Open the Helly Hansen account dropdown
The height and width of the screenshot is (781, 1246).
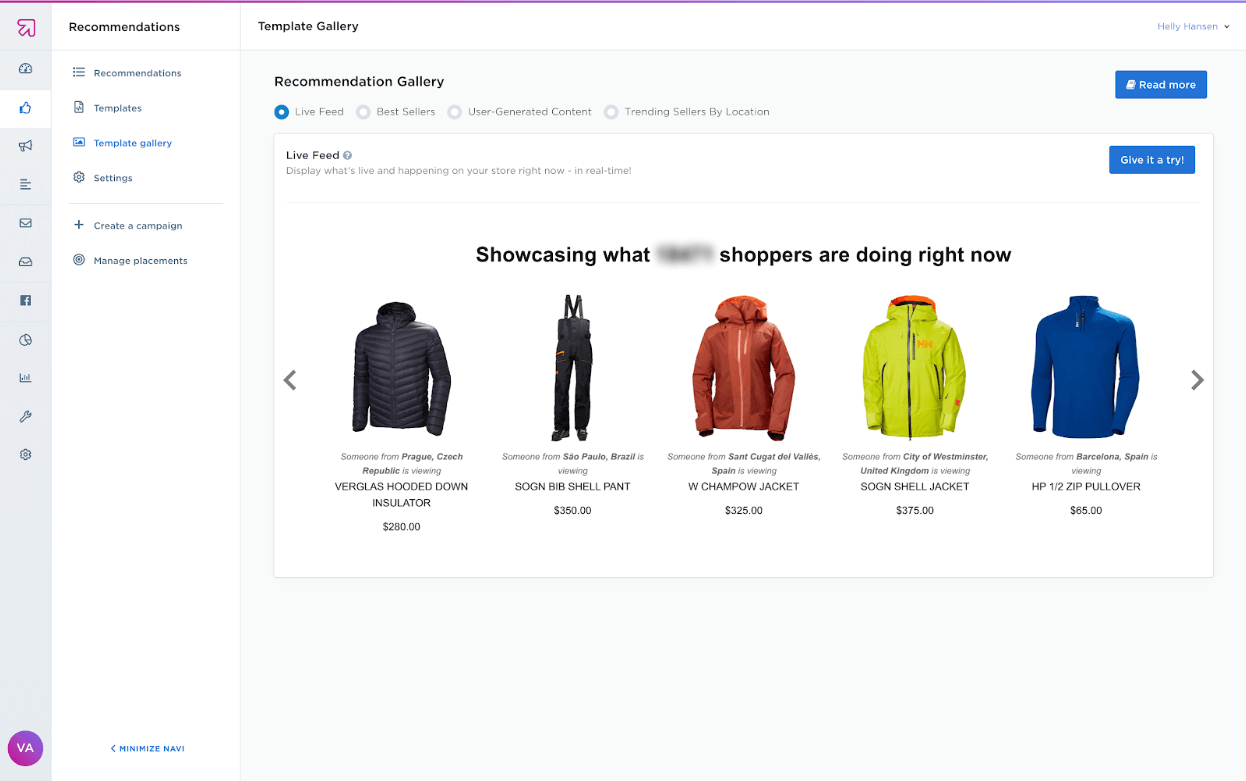pyautogui.click(x=1193, y=27)
